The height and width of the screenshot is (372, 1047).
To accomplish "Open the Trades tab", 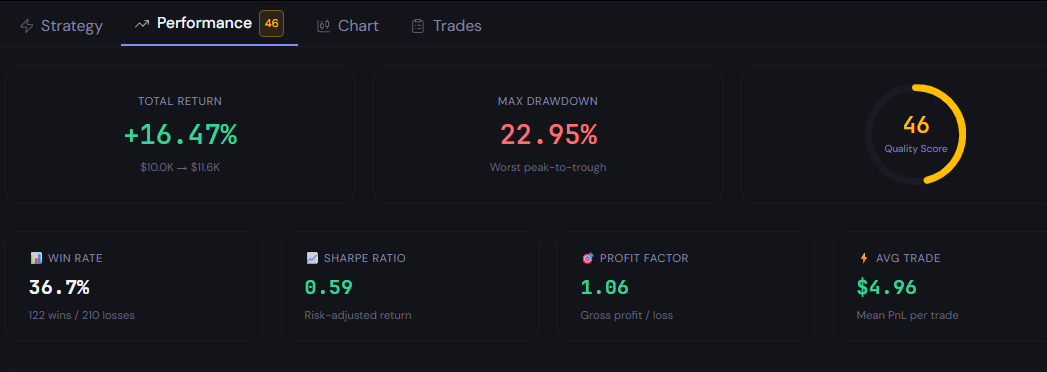I will point(447,26).
